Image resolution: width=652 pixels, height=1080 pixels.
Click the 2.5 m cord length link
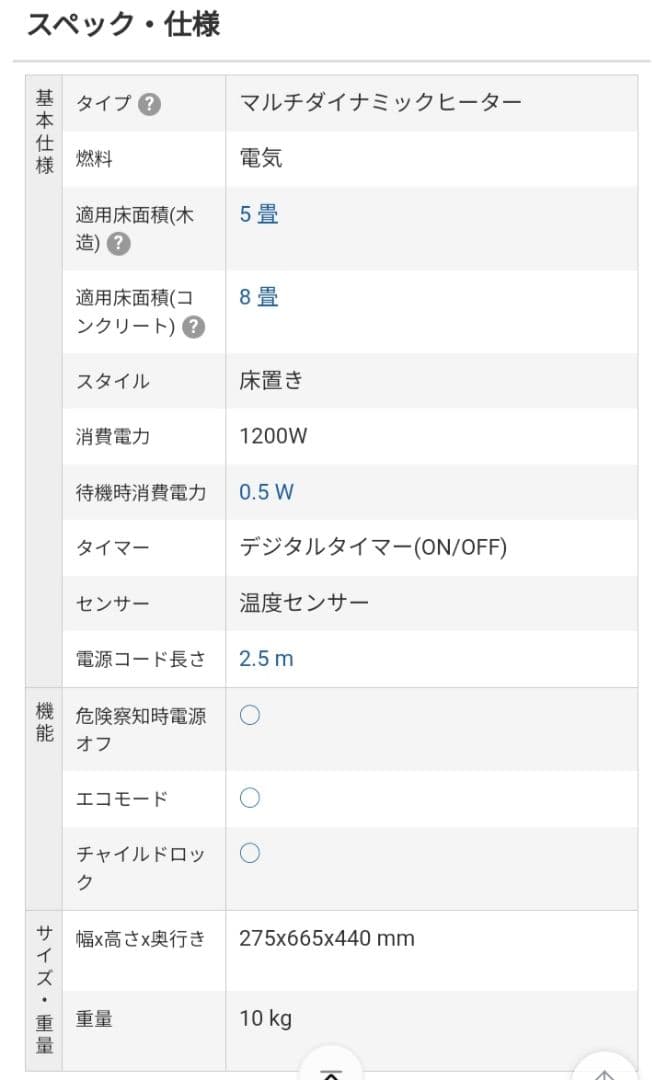(264, 659)
